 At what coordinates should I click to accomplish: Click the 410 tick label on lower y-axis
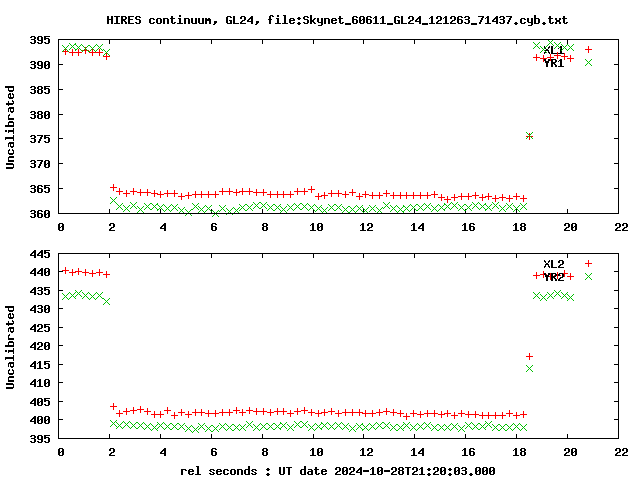(40, 383)
